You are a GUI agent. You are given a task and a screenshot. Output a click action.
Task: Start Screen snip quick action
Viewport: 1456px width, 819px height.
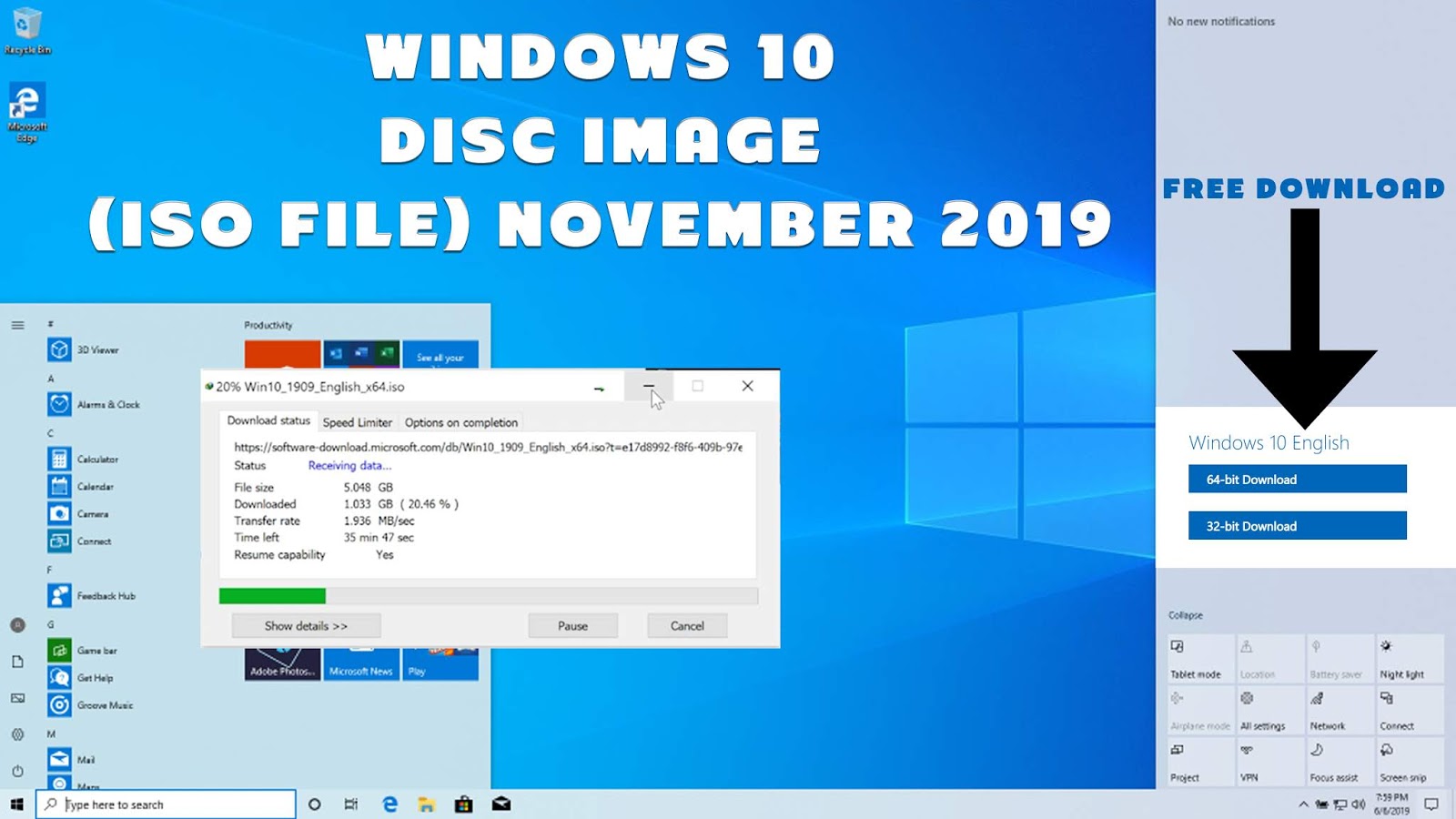[x=1410, y=762]
